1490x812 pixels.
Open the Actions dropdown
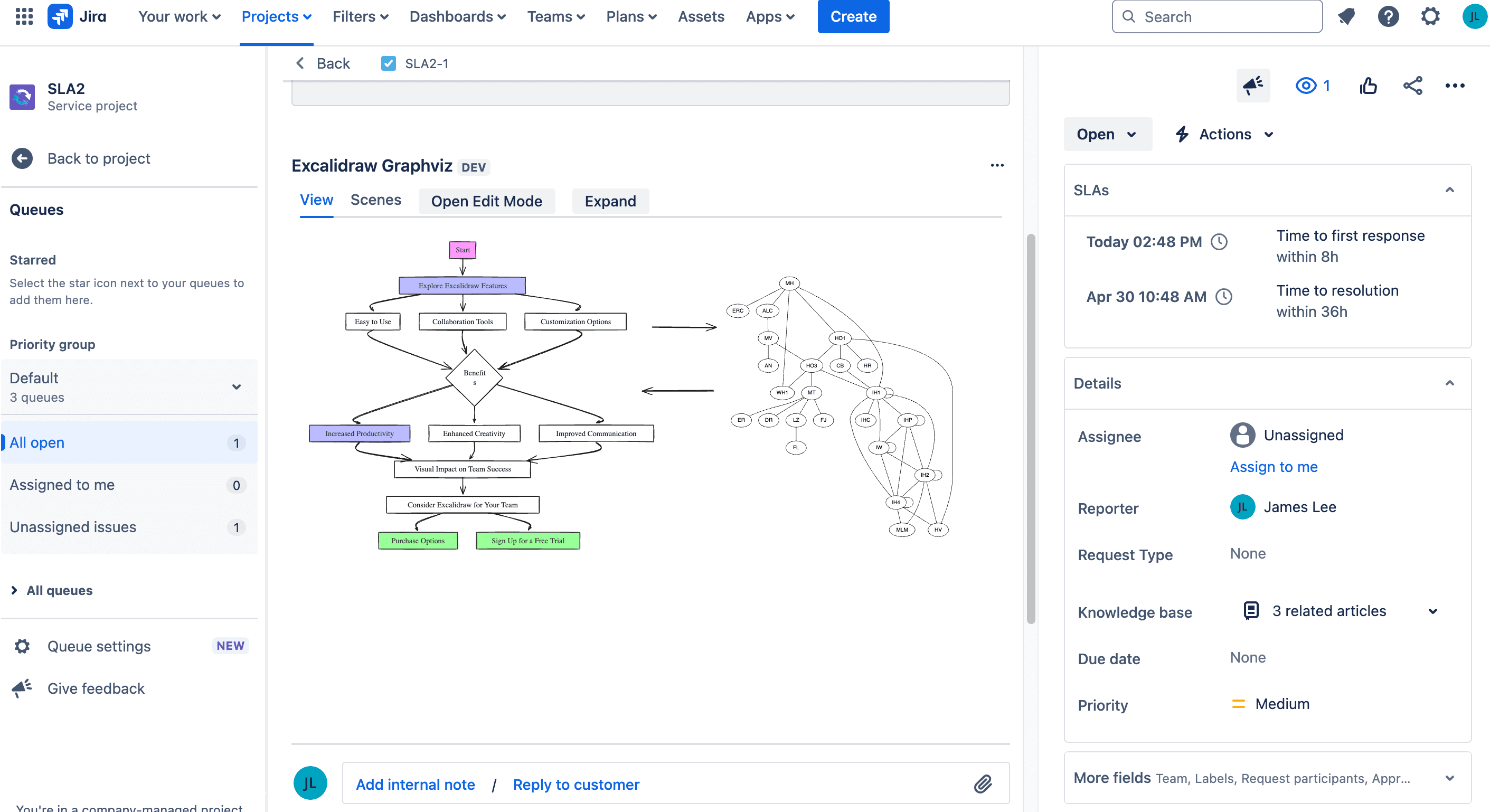click(1225, 134)
